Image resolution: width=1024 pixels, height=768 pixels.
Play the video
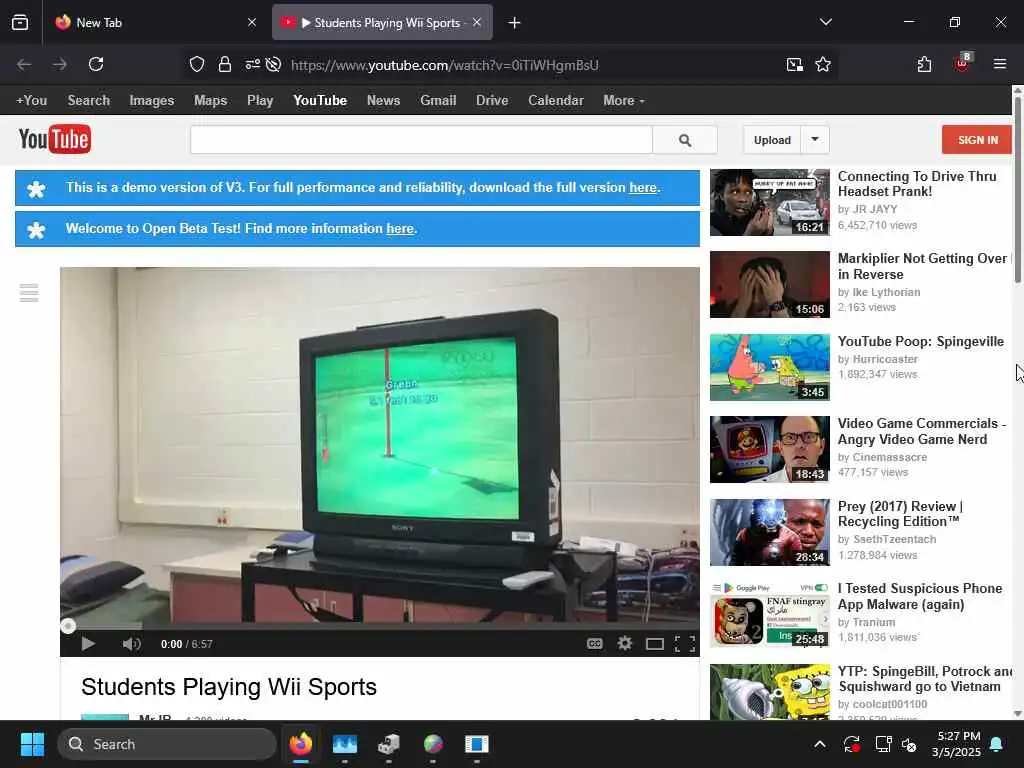pyautogui.click(x=88, y=644)
